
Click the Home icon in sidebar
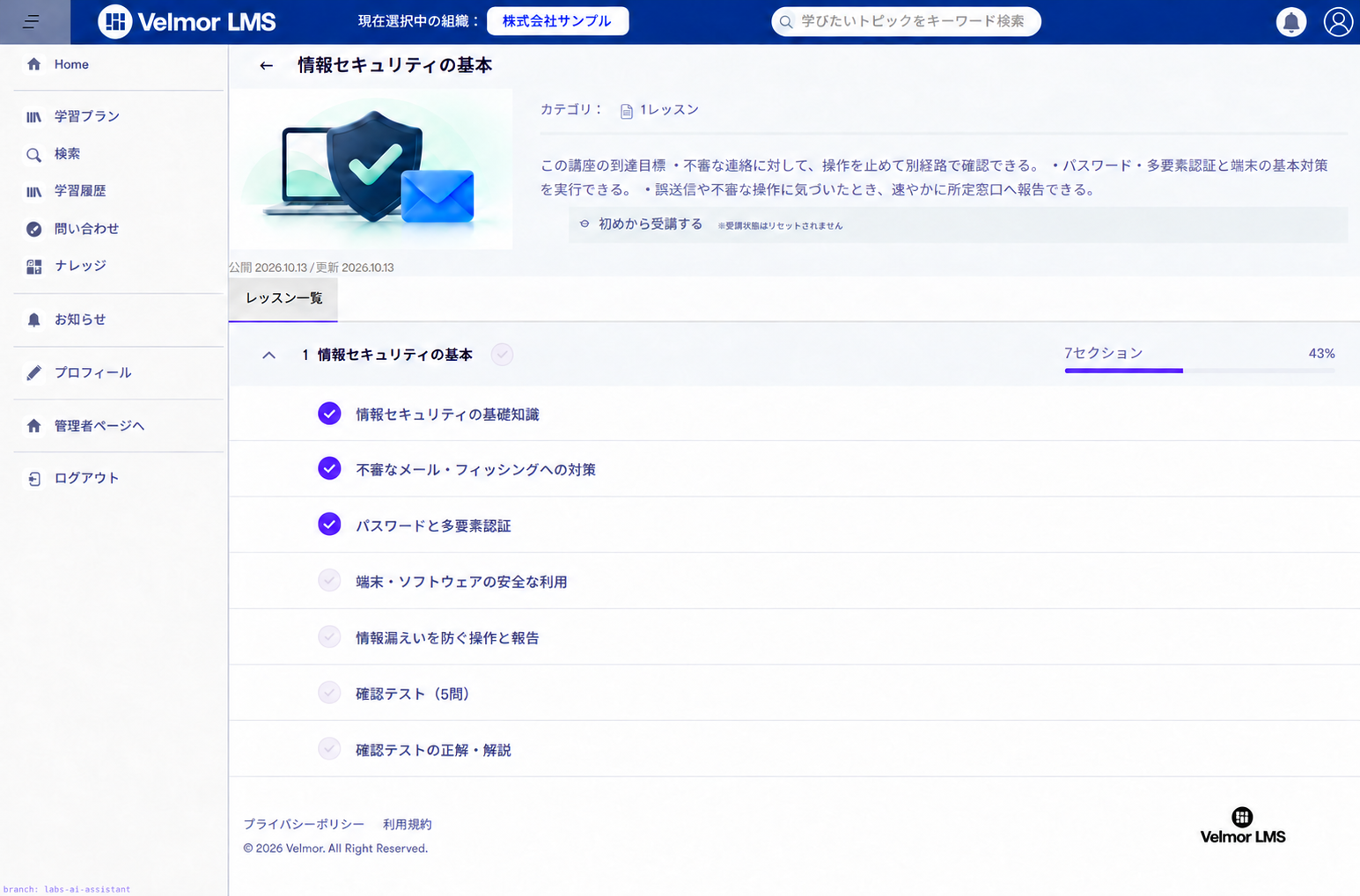[x=33, y=64]
